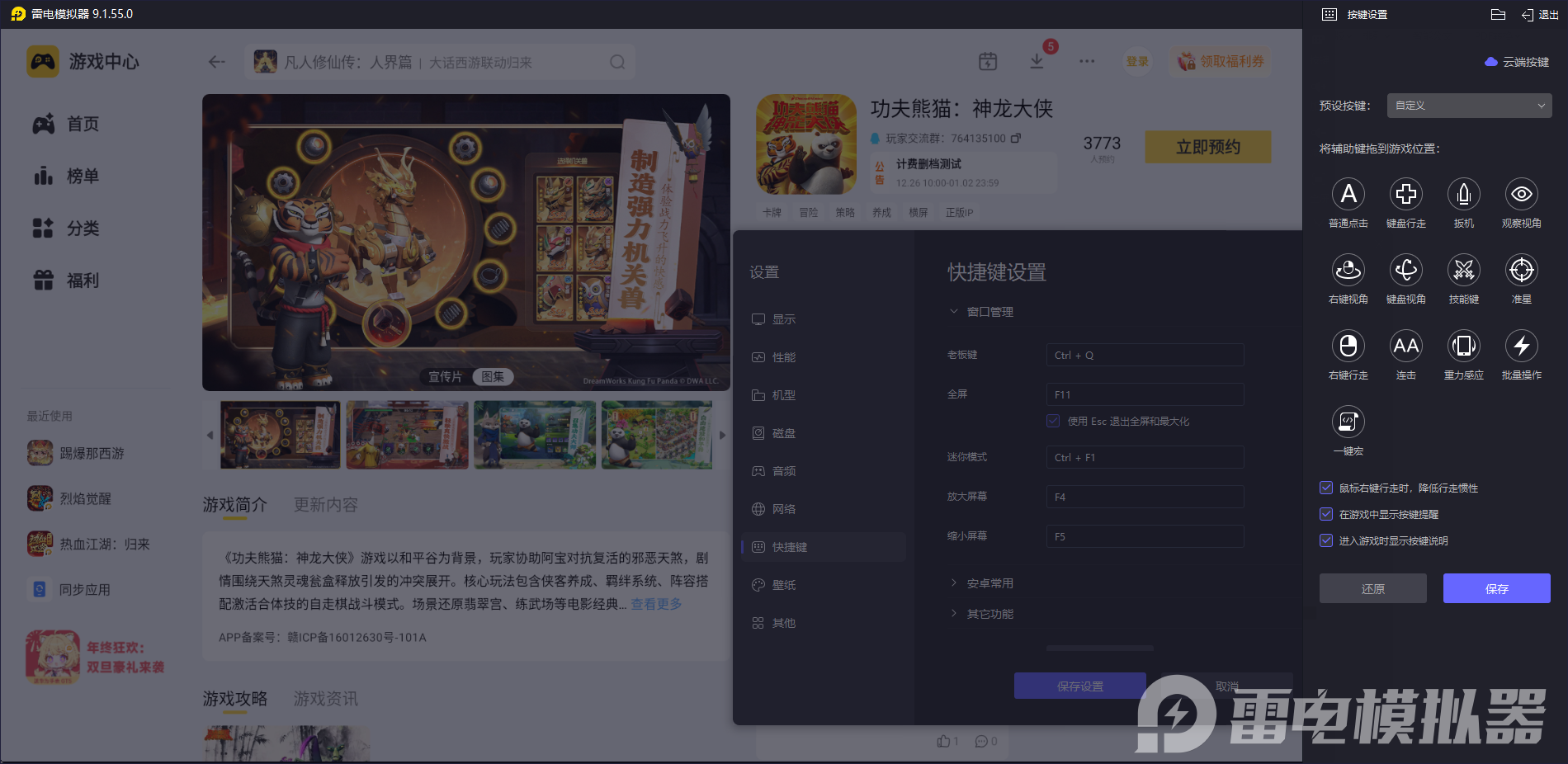Click the 保存 button in keymap panel
The height and width of the screenshot is (764, 1568).
point(1497,588)
